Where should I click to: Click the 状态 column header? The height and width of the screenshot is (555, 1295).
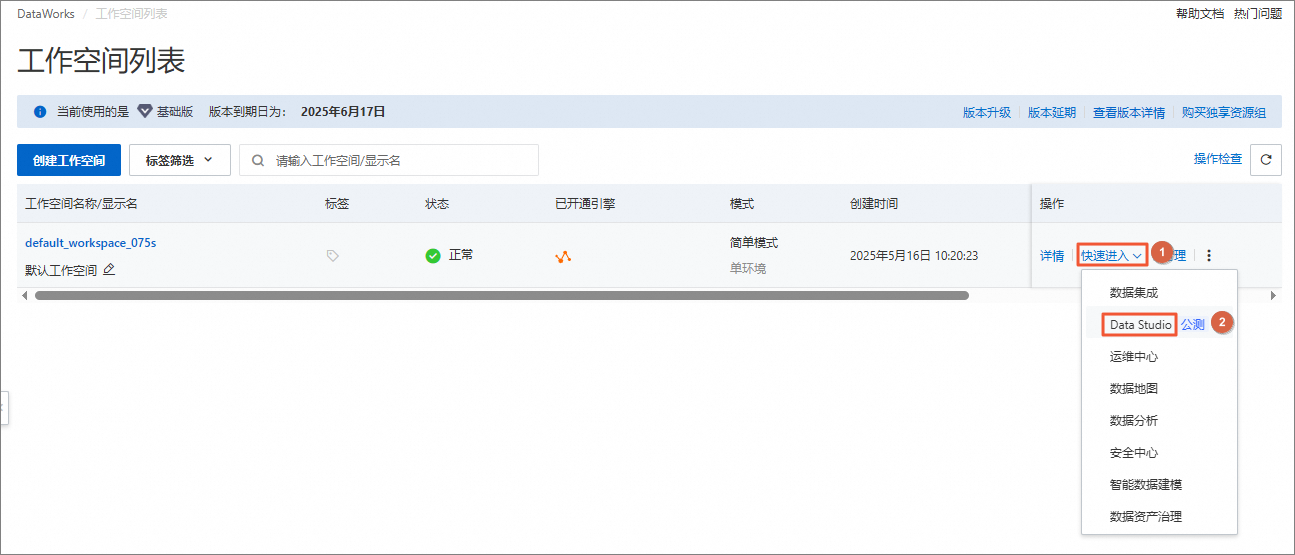437,204
